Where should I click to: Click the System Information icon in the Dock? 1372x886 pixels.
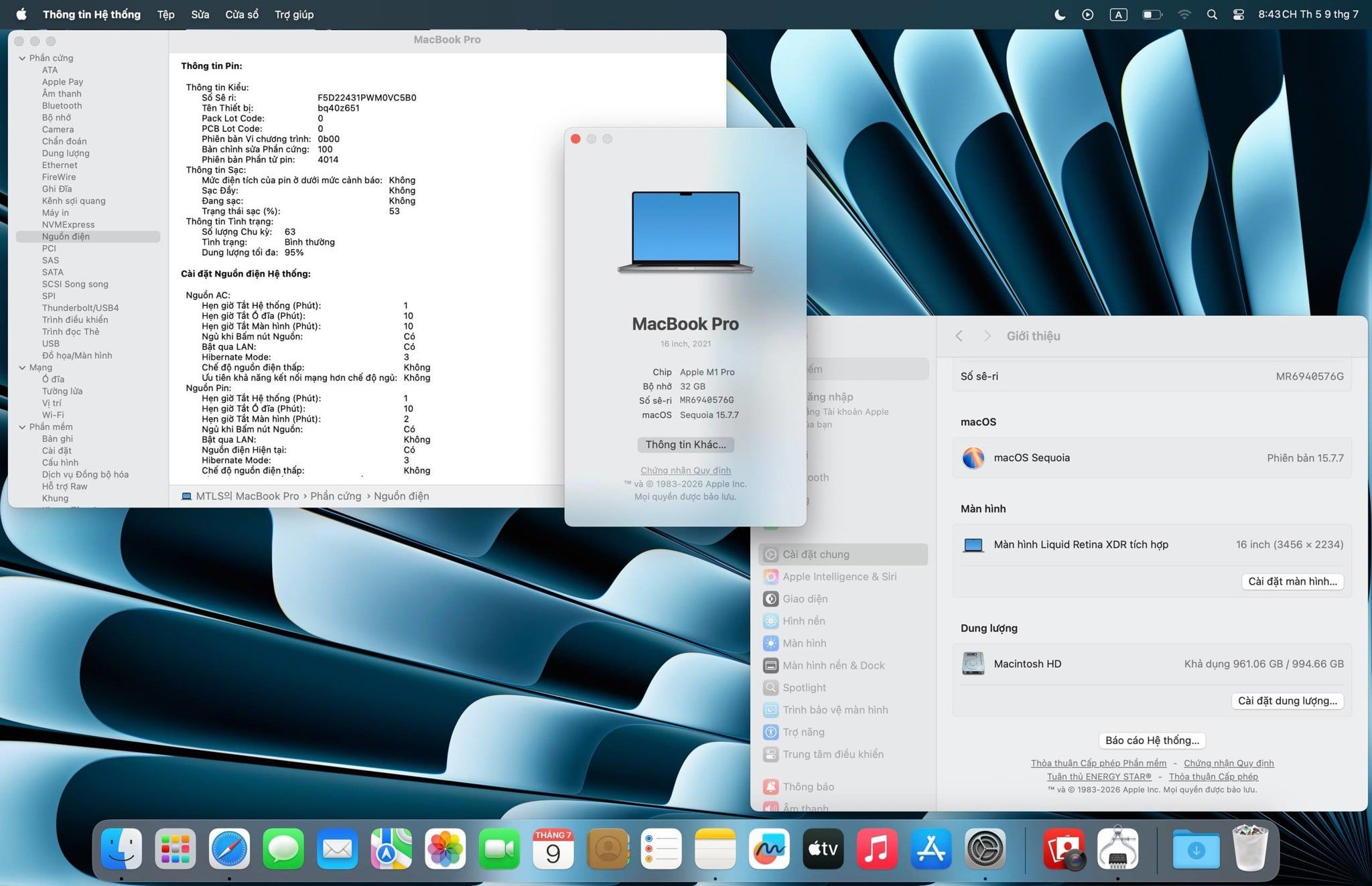1117,848
